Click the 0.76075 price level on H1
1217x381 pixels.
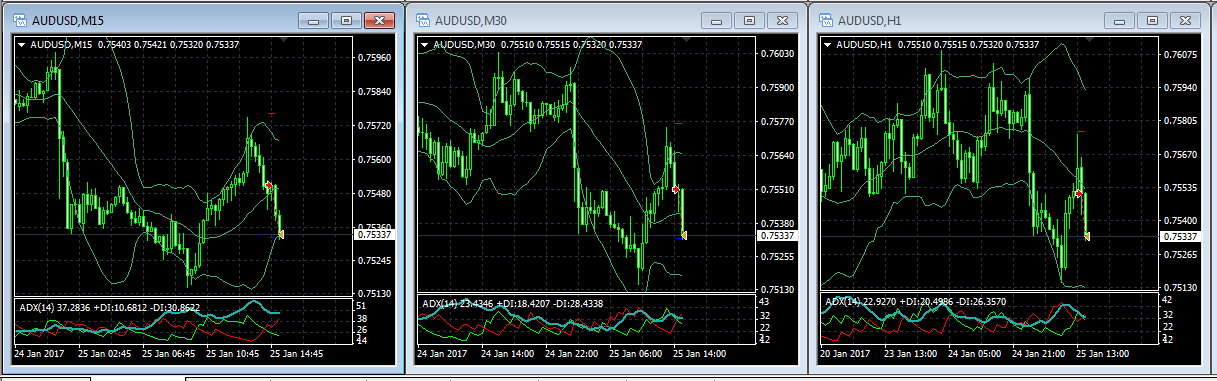[1182, 55]
